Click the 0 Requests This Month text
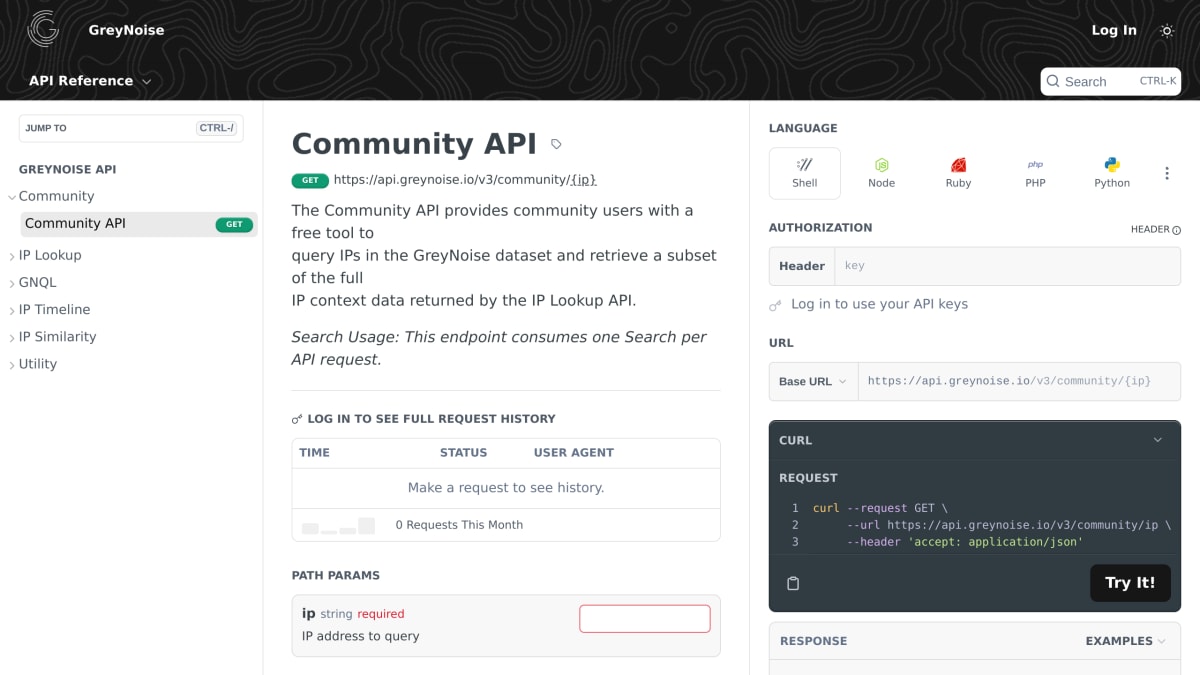This screenshot has height=675, width=1200. pyautogui.click(x=459, y=525)
